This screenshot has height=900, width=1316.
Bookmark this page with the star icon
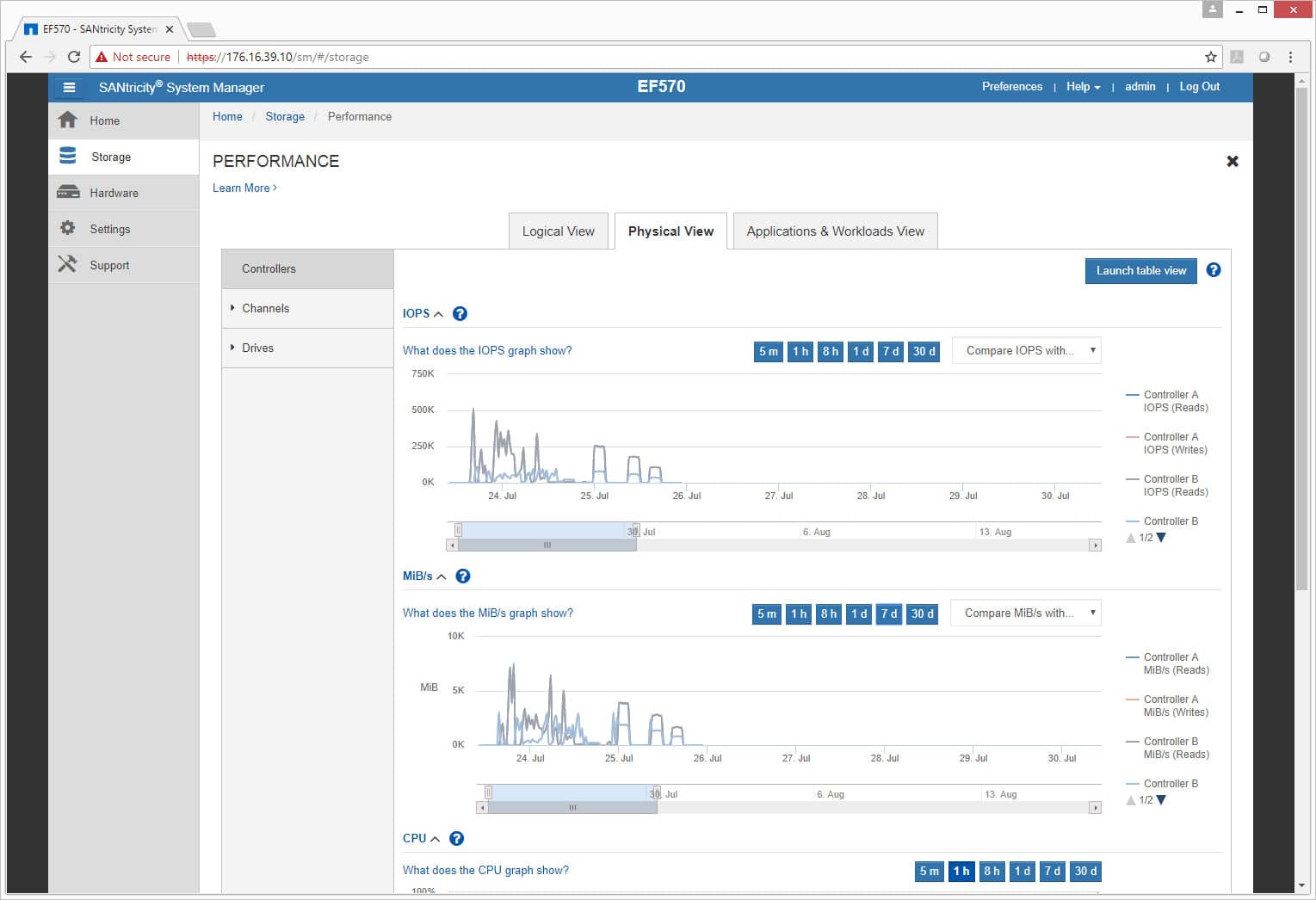pos(1211,57)
